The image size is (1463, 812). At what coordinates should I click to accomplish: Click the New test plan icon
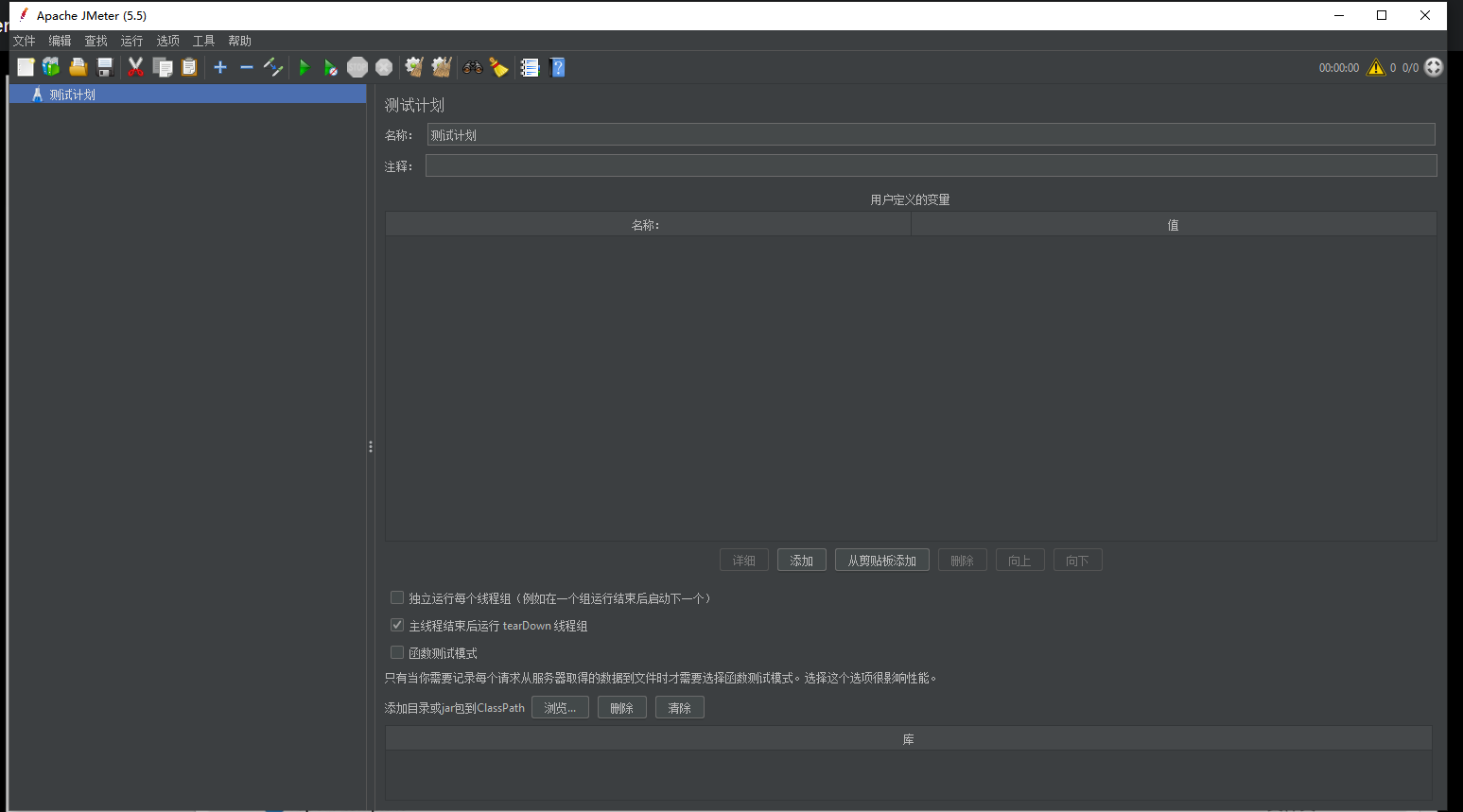pos(26,67)
